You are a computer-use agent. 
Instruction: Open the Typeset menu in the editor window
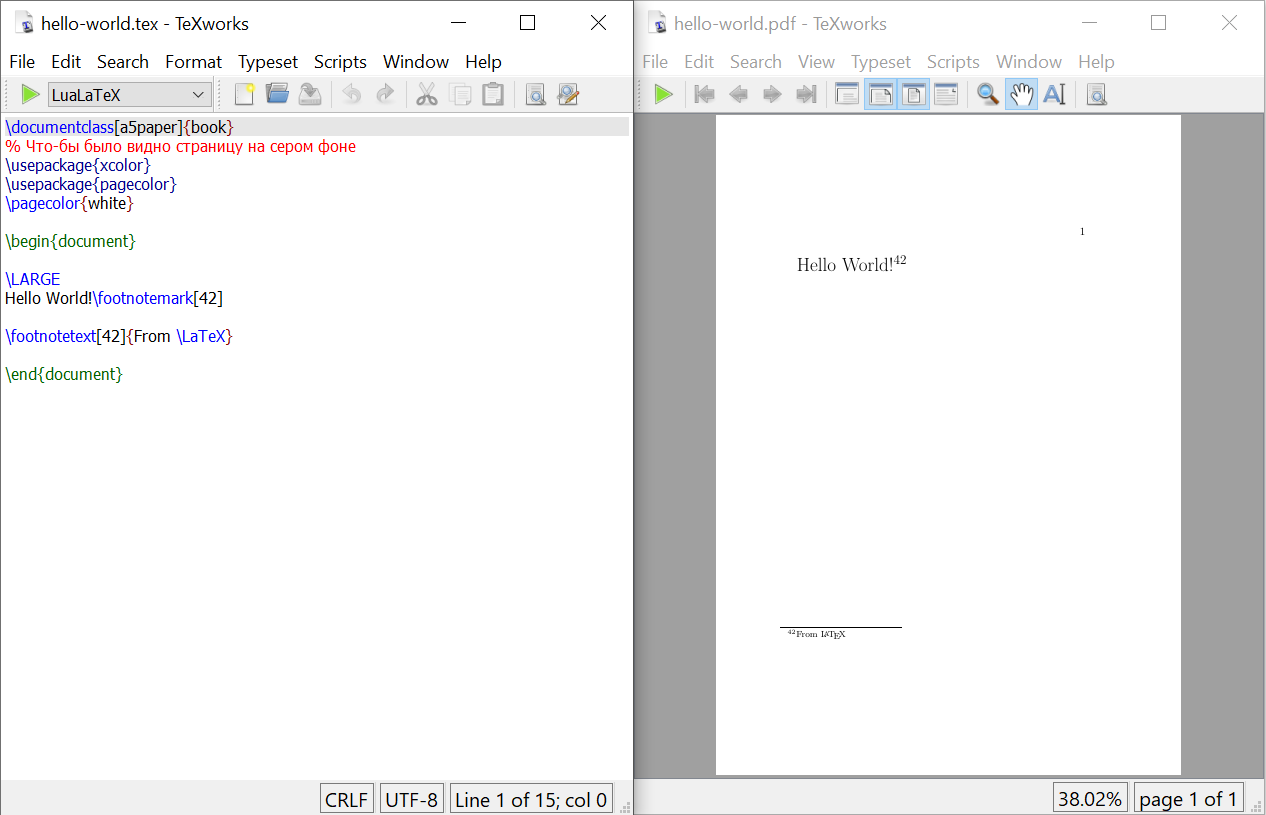click(267, 62)
